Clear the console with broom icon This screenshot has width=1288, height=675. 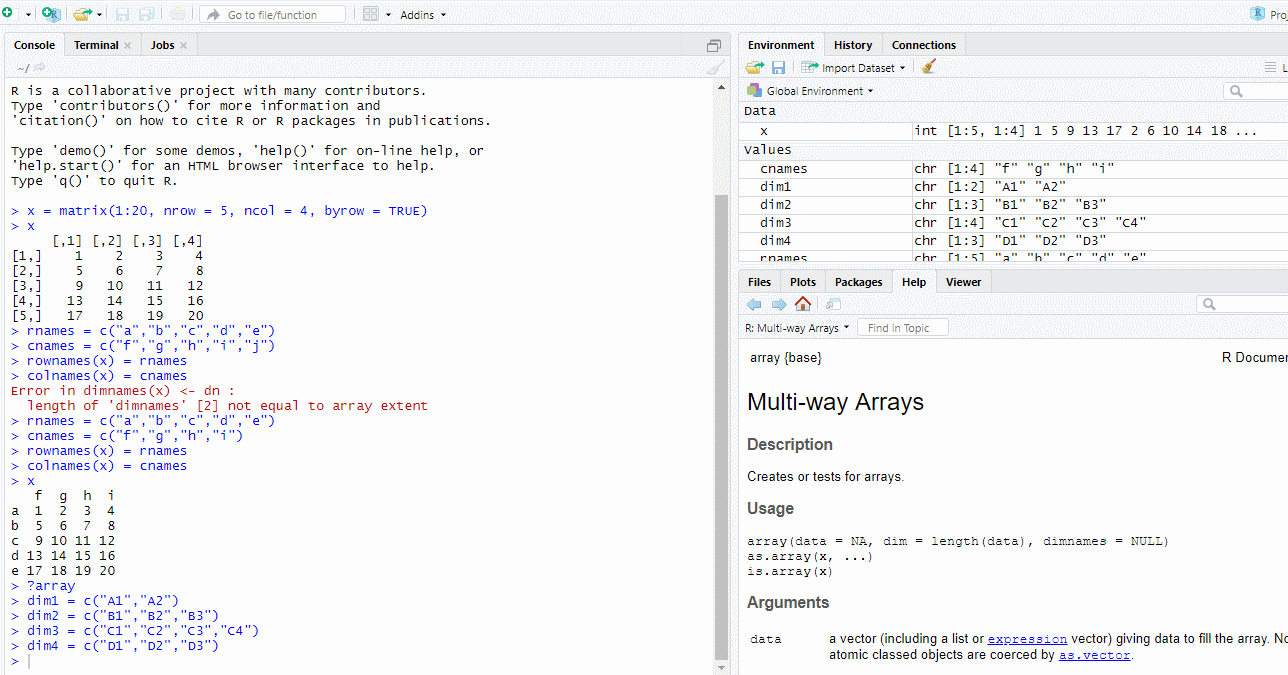pos(715,67)
